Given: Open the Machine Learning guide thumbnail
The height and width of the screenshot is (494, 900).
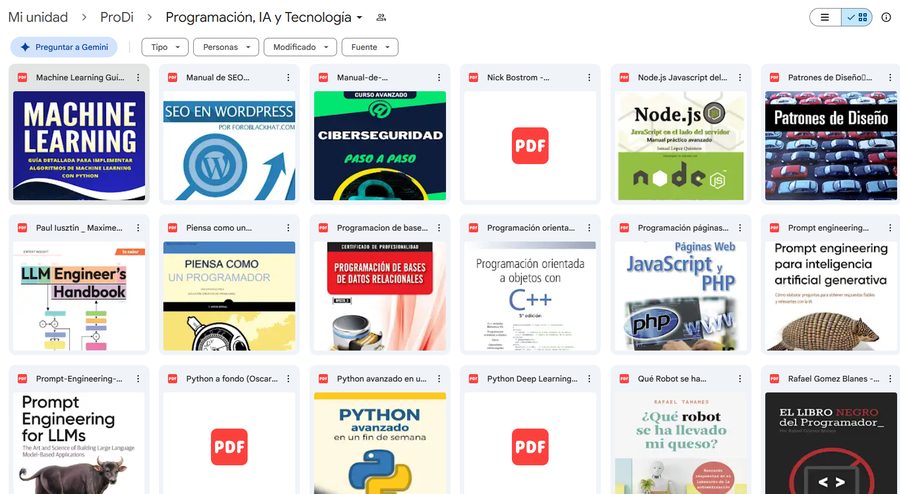Looking at the screenshot, I should [x=79, y=146].
